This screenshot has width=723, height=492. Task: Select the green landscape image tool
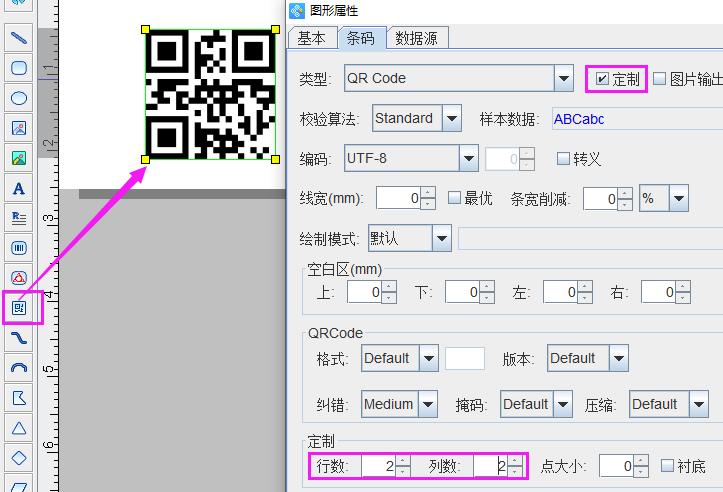click(x=18, y=158)
